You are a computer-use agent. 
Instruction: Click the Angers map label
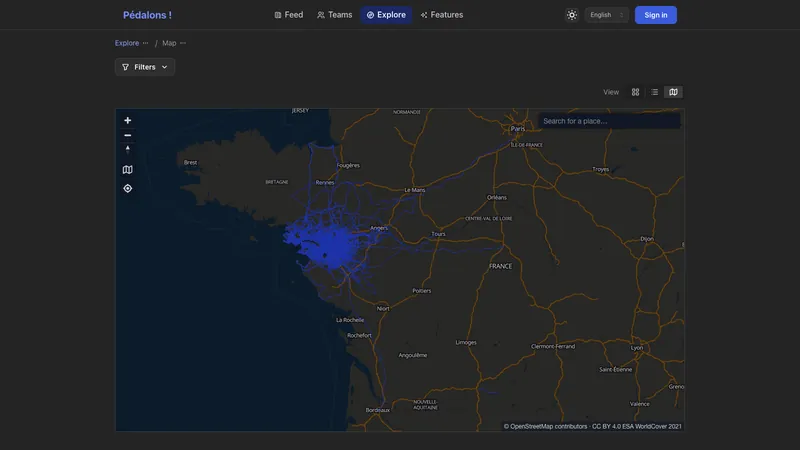pos(379,229)
